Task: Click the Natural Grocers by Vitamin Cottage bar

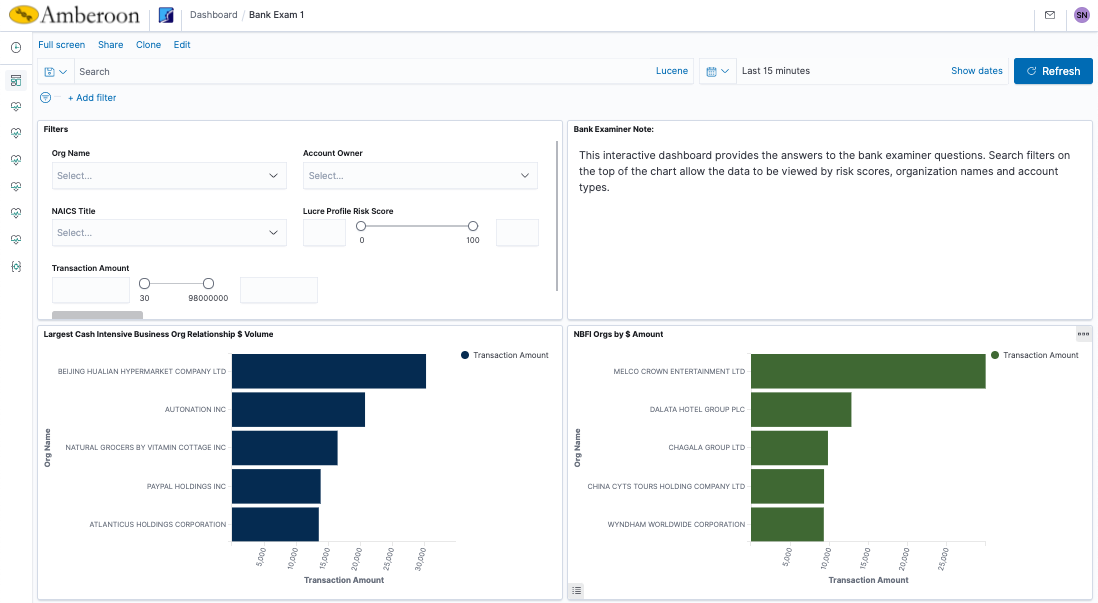Action: click(285, 448)
